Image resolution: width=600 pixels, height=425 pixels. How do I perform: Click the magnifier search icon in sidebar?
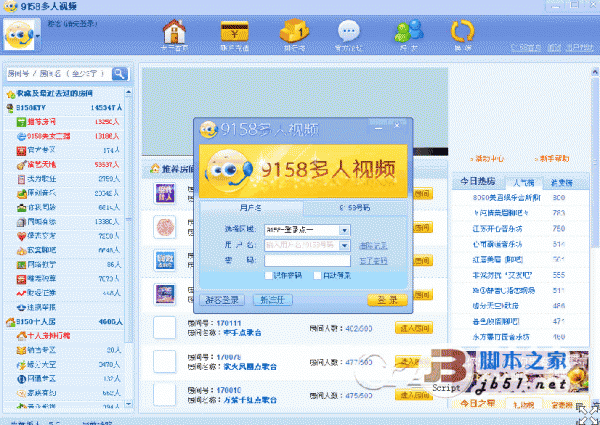coord(120,73)
